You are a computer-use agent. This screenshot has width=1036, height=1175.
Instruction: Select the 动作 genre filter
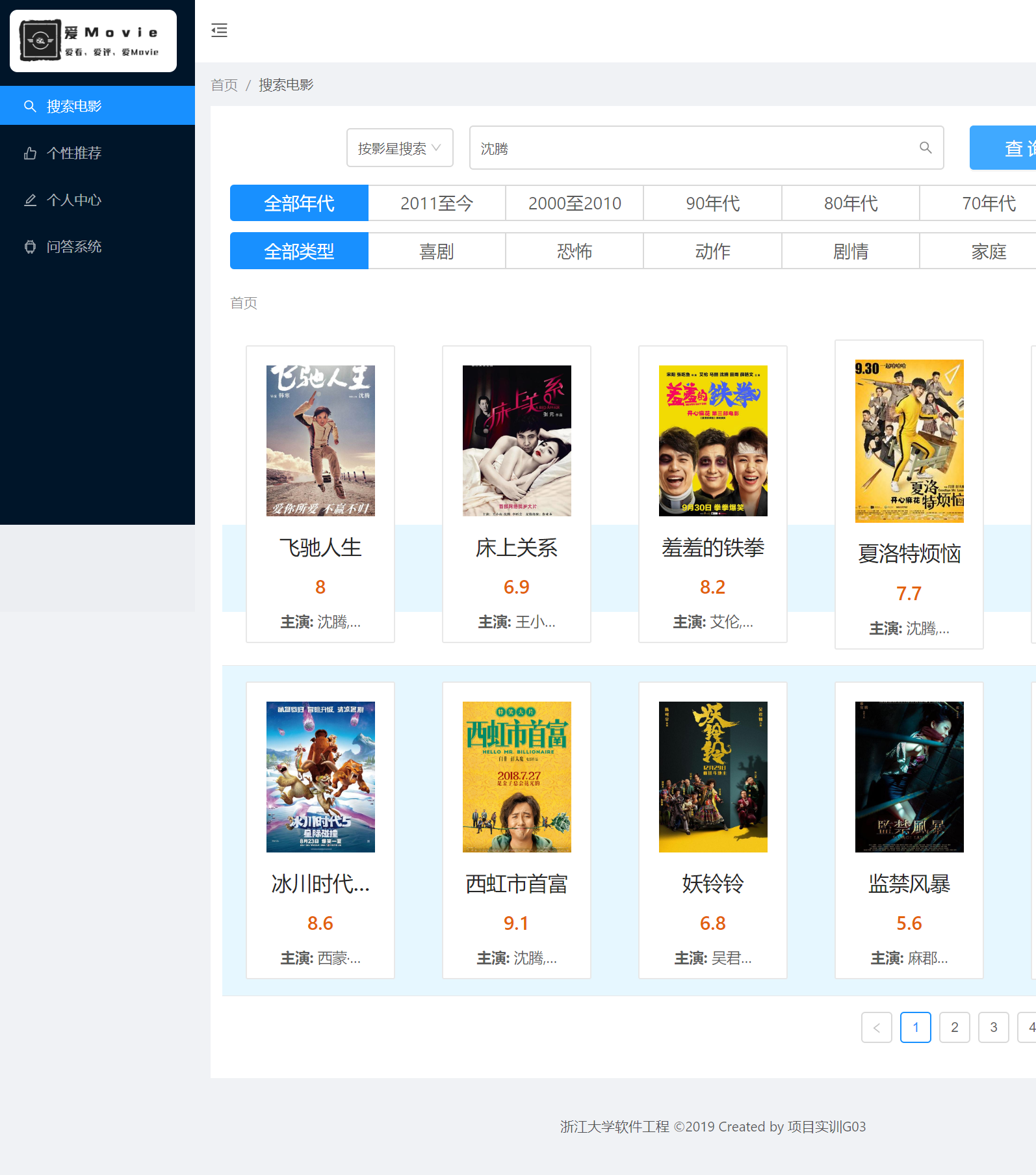(x=713, y=251)
